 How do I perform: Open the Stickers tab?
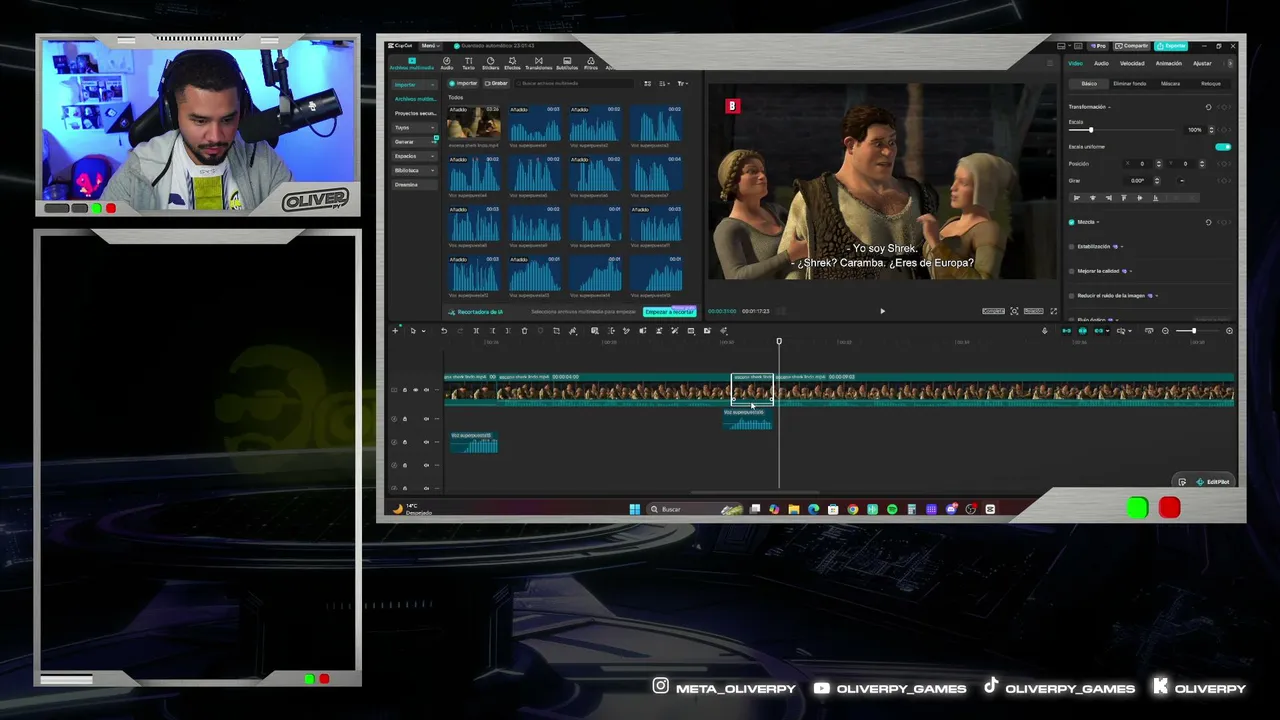click(490, 63)
